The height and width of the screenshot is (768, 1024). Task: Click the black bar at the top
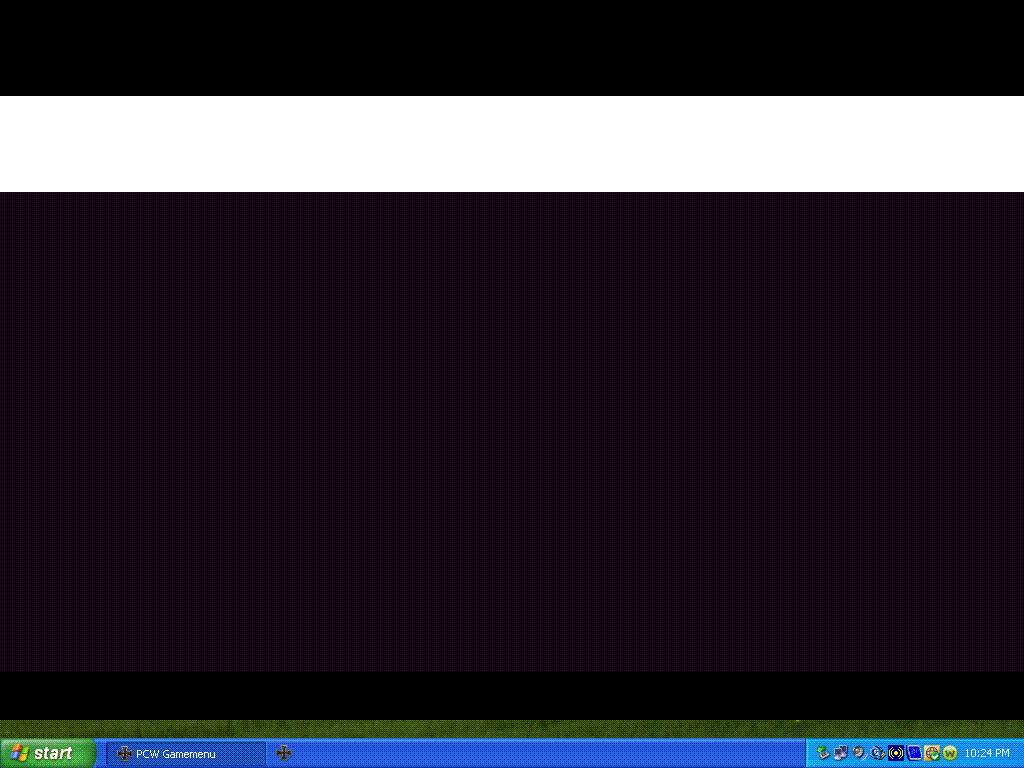pyautogui.click(x=512, y=47)
